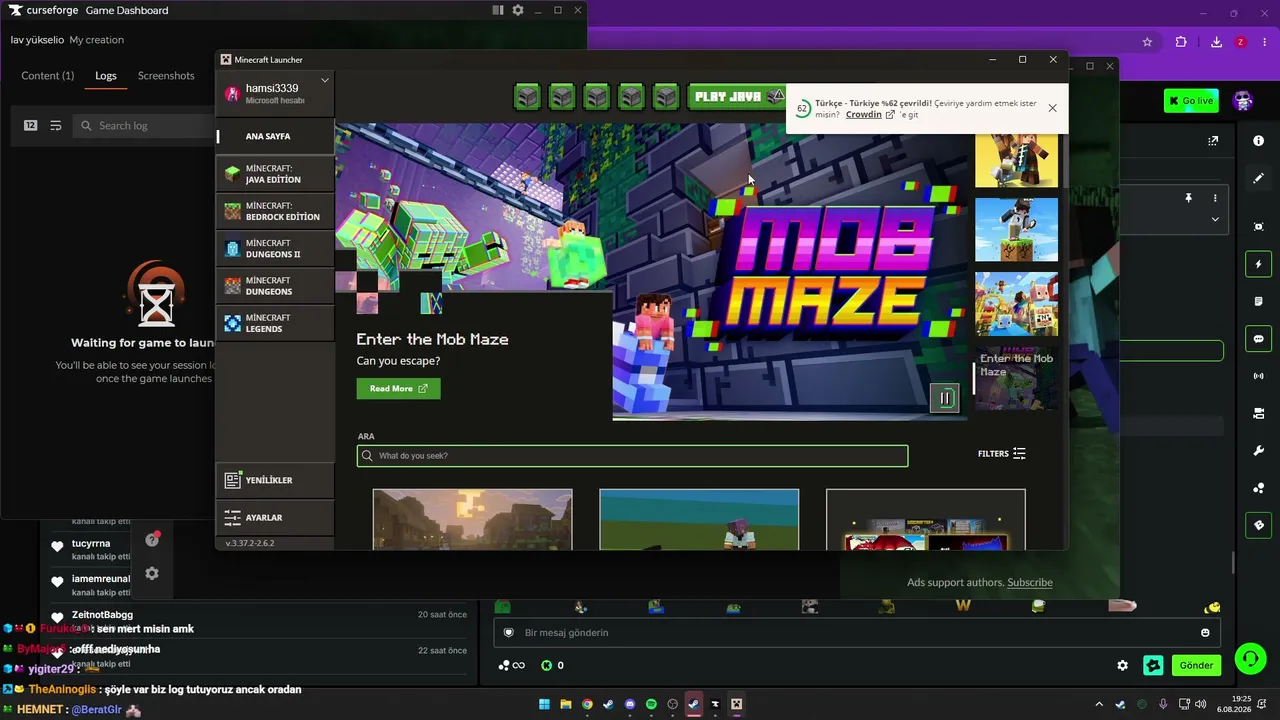Go to Ana Sayfa in Minecraft Launcher
Image resolution: width=1280 pixels, height=720 pixels.
click(x=275, y=136)
